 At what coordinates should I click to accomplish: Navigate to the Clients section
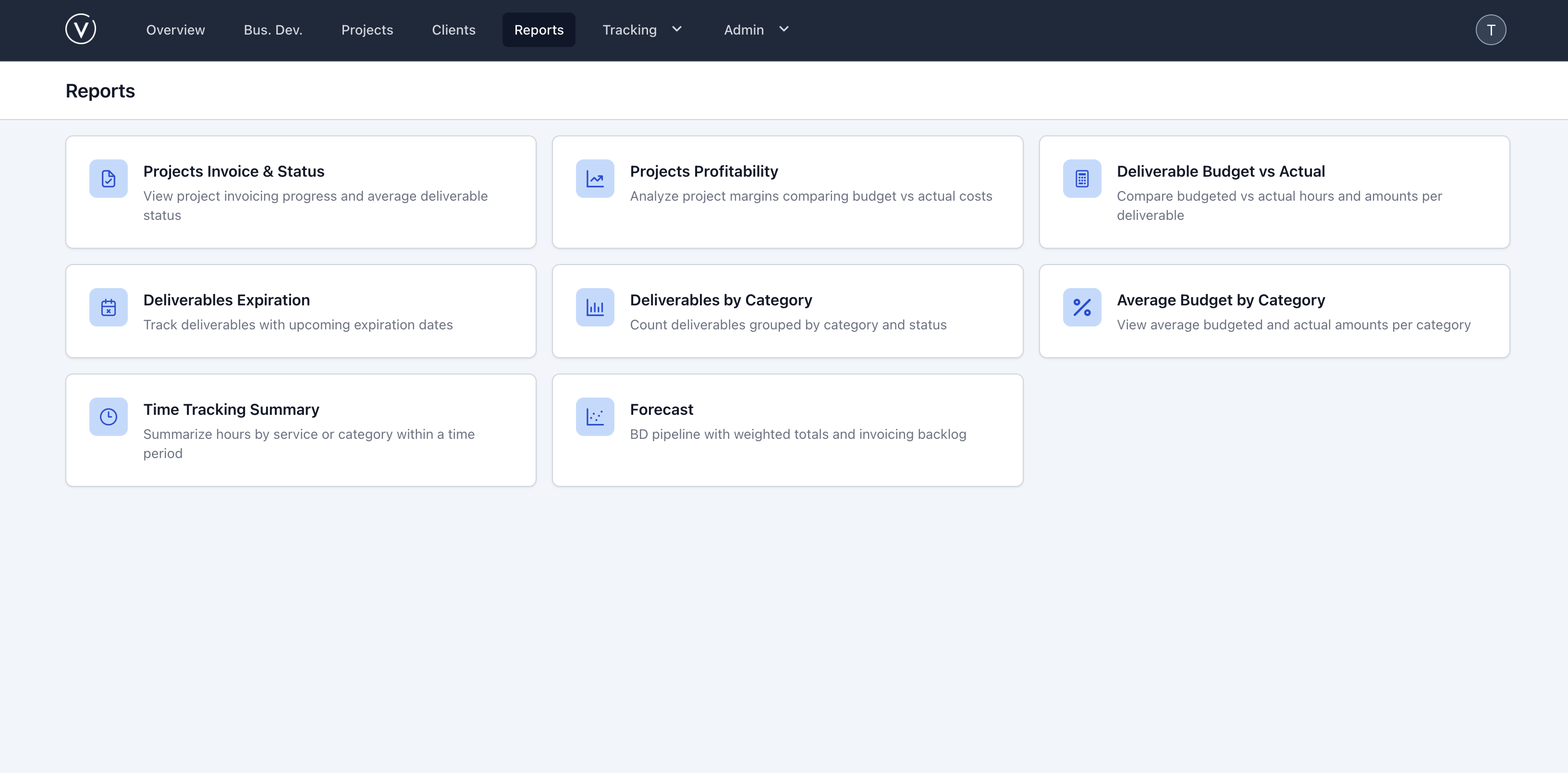click(x=453, y=29)
